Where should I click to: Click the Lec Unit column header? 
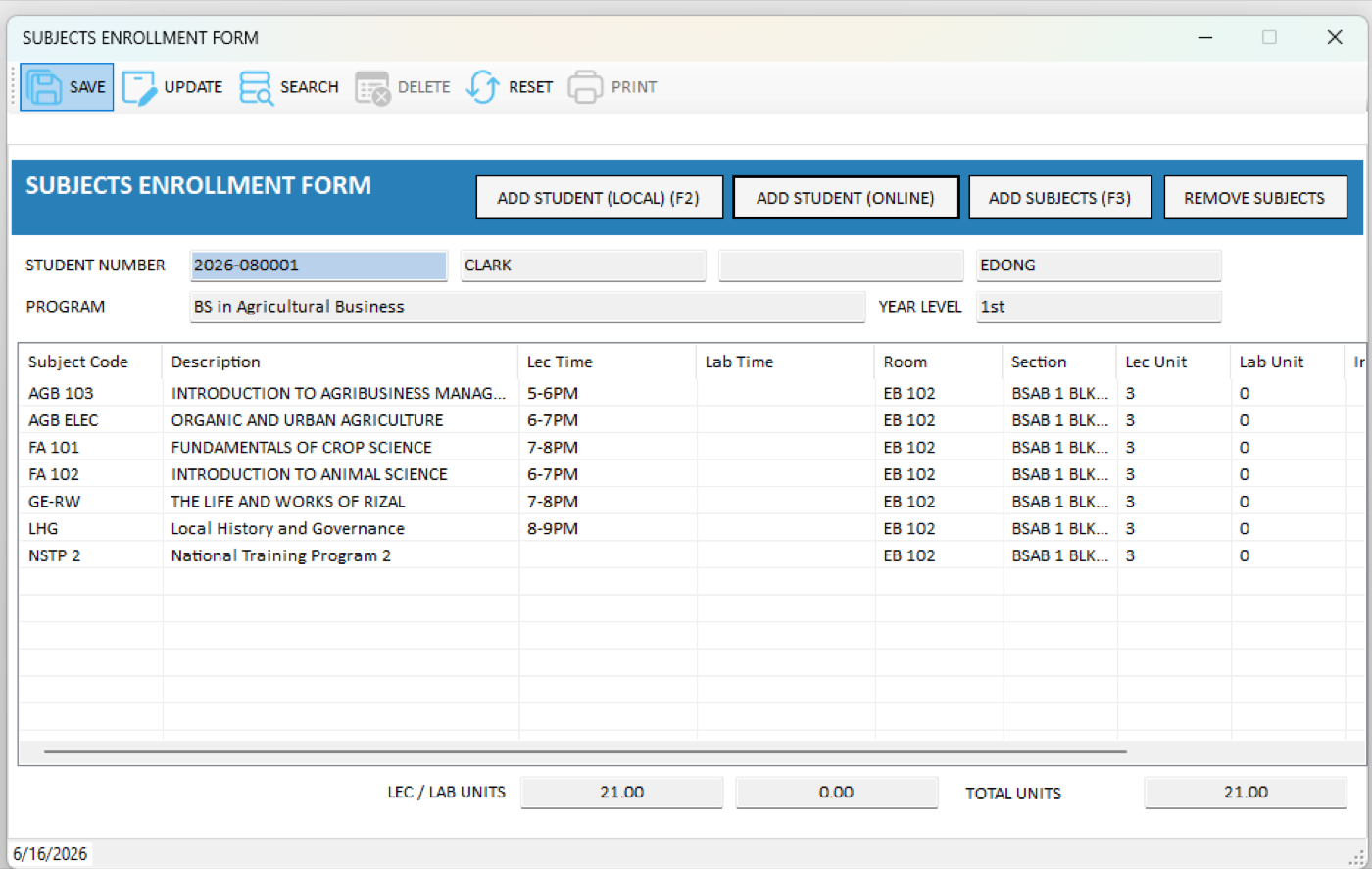pos(1173,362)
